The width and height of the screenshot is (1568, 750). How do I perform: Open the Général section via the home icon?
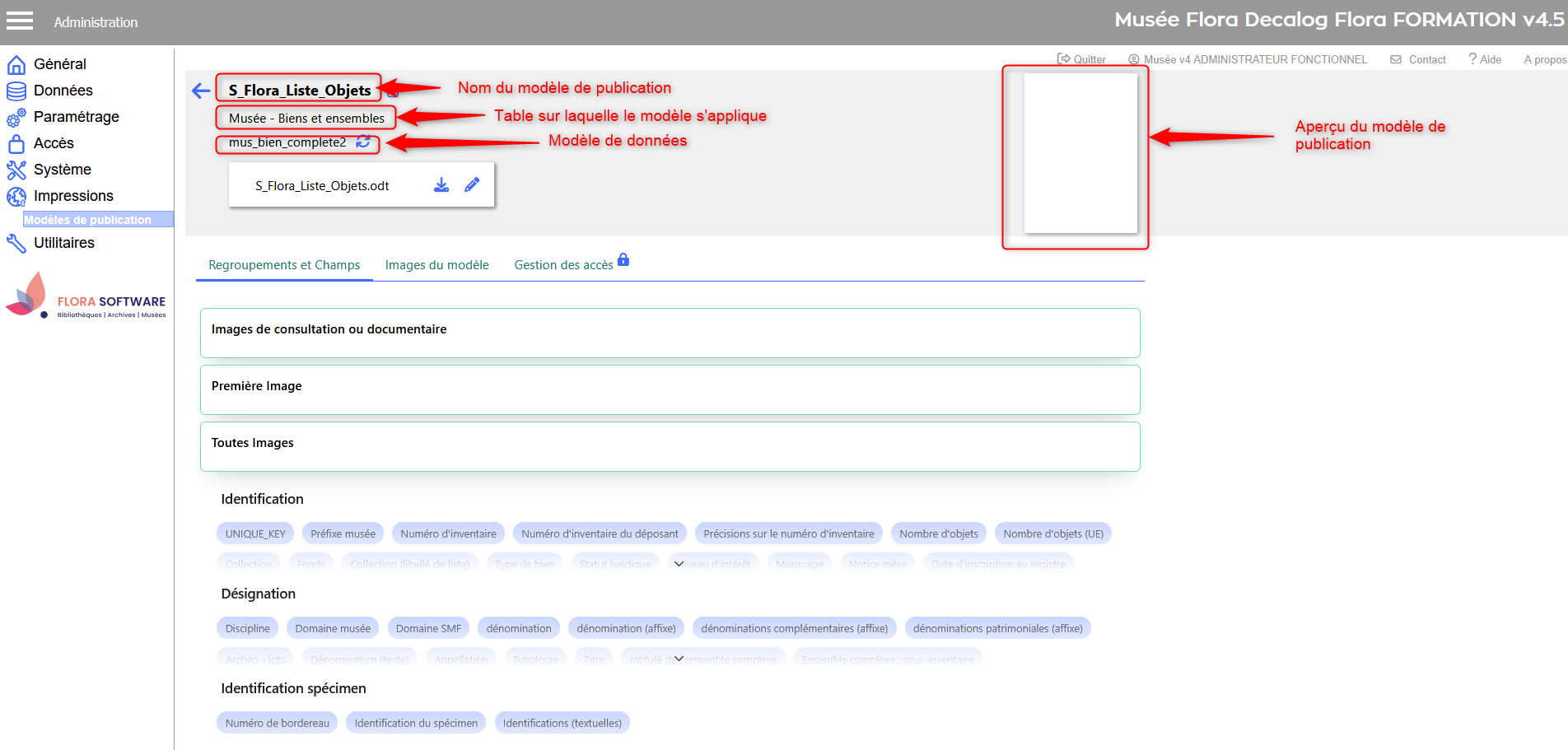click(16, 64)
